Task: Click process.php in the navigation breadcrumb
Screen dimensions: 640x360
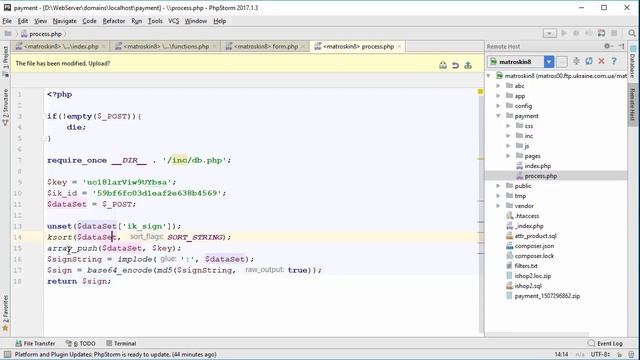Action: click(x=41, y=34)
